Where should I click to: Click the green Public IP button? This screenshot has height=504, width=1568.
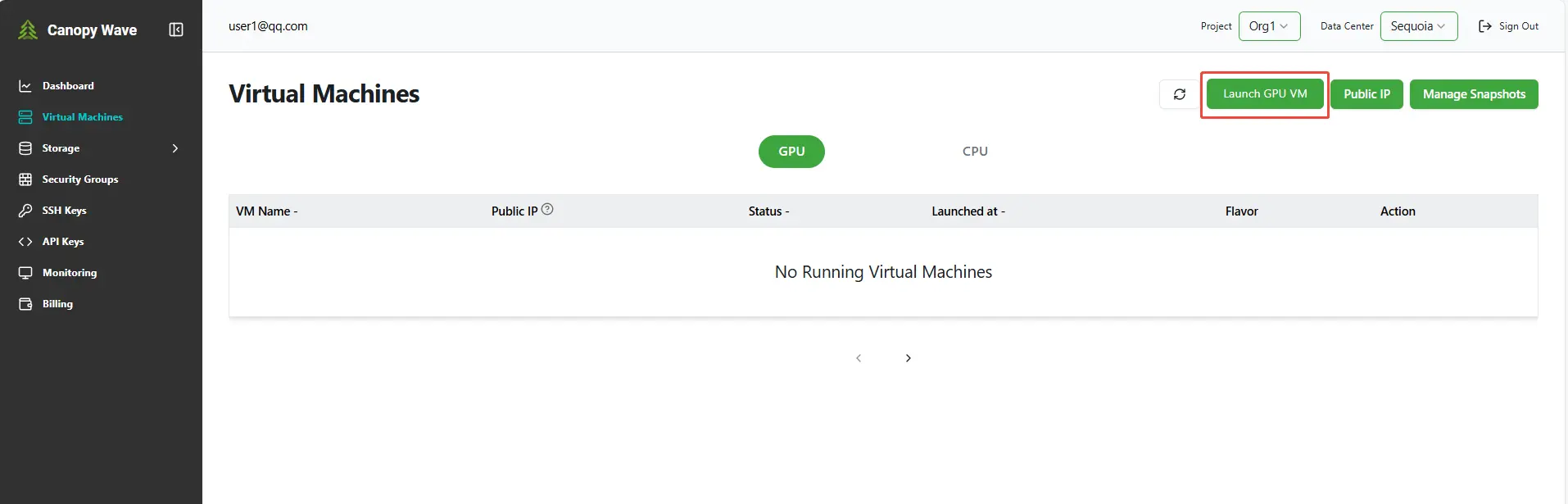coord(1366,94)
